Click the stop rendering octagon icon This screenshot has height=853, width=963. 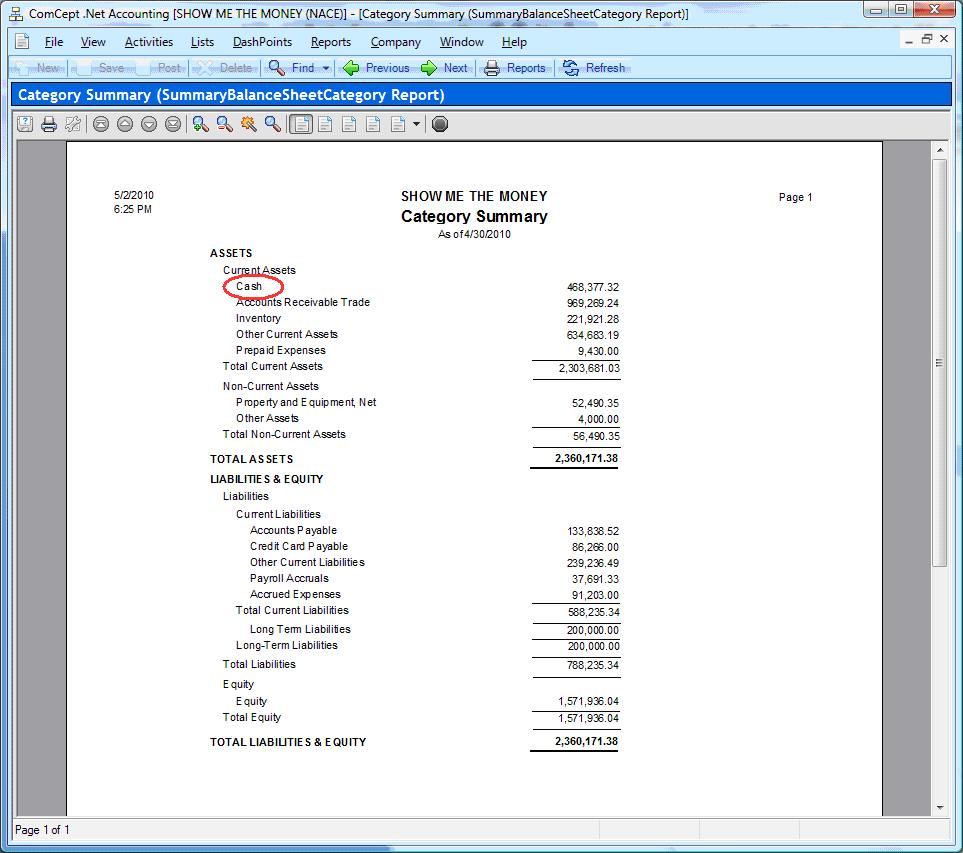[x=440, y=124]
